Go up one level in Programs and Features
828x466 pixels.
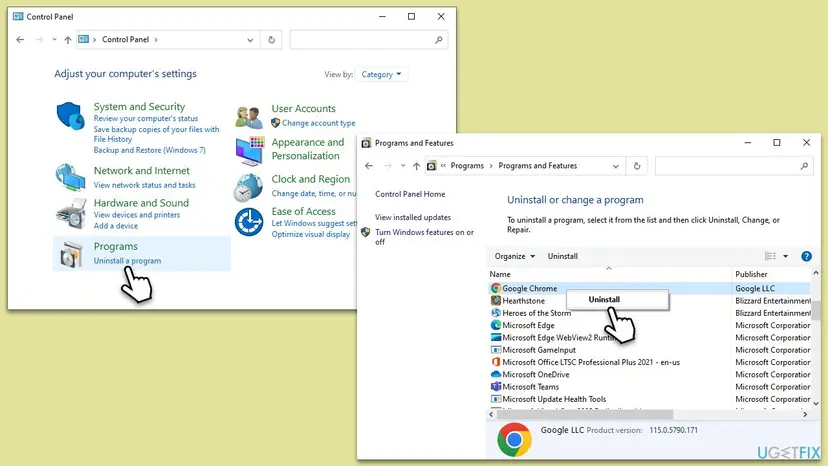click(416, 166)
